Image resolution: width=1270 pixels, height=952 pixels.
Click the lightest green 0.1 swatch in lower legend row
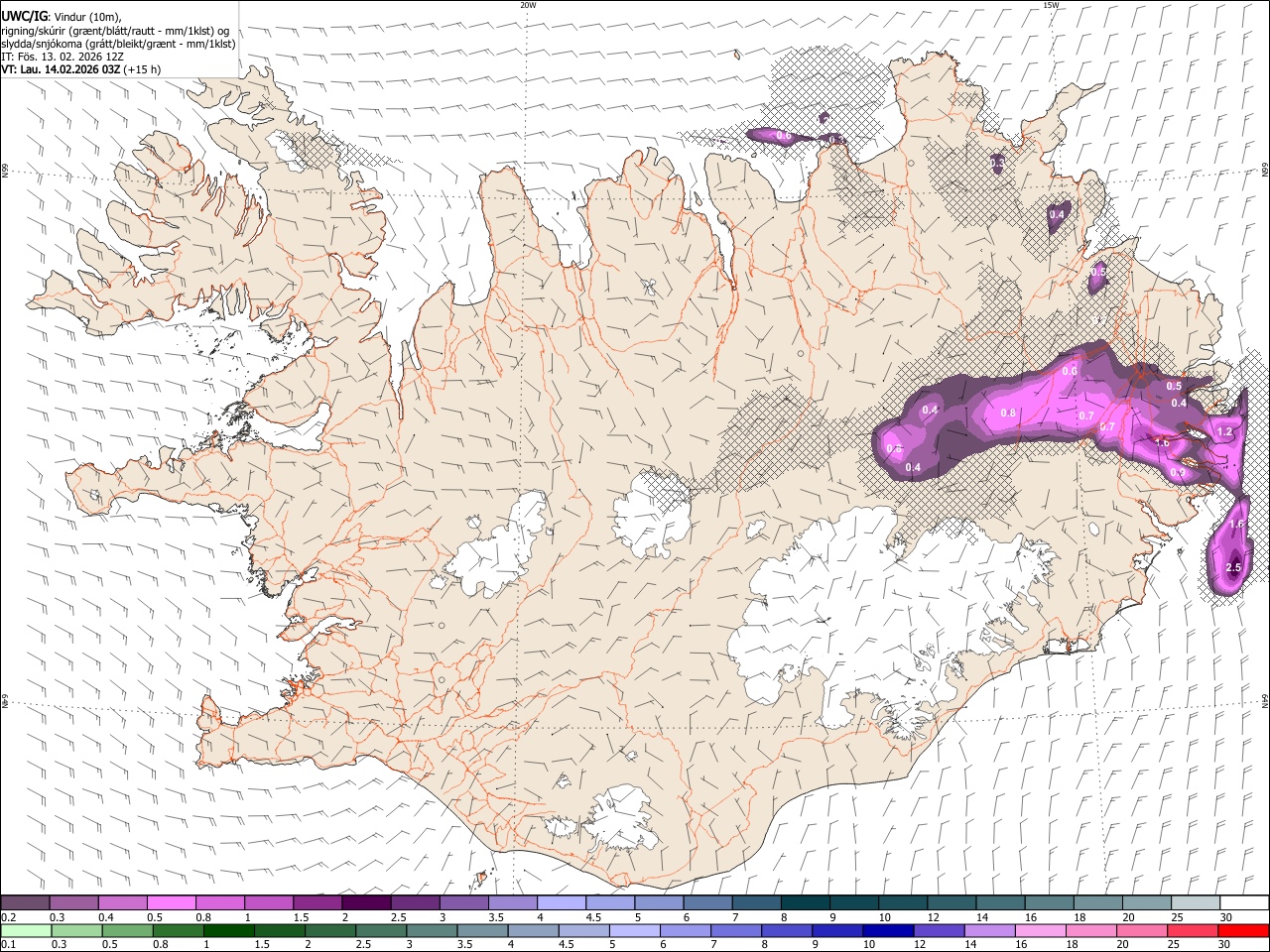(27, 930)
